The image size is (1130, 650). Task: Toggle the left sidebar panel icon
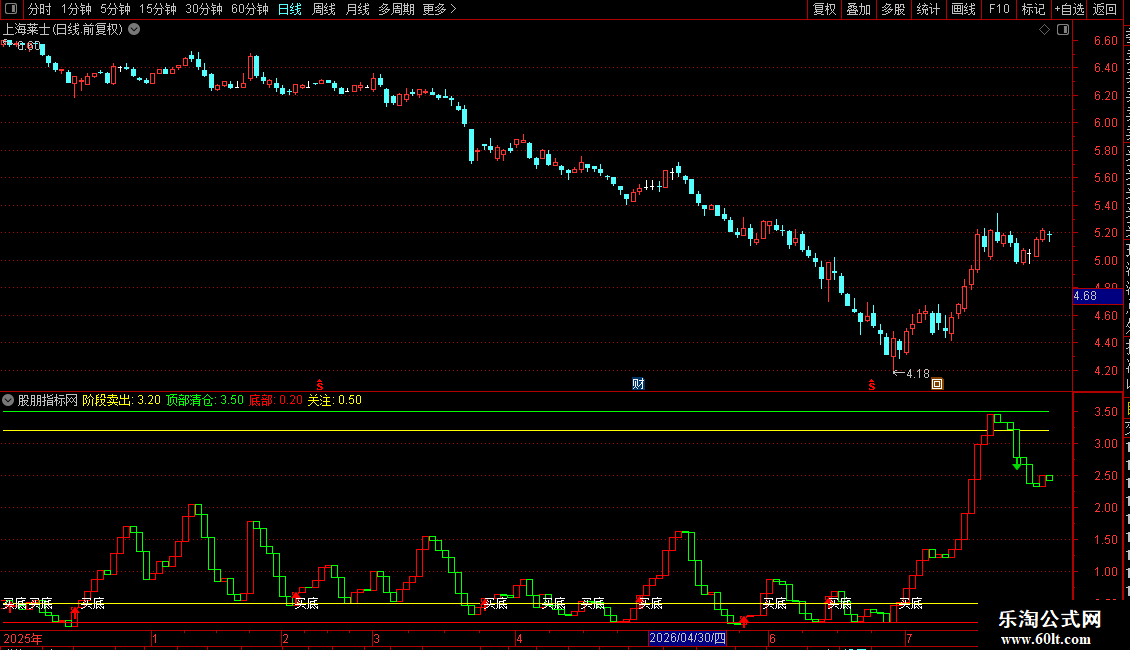pos(11,9)
